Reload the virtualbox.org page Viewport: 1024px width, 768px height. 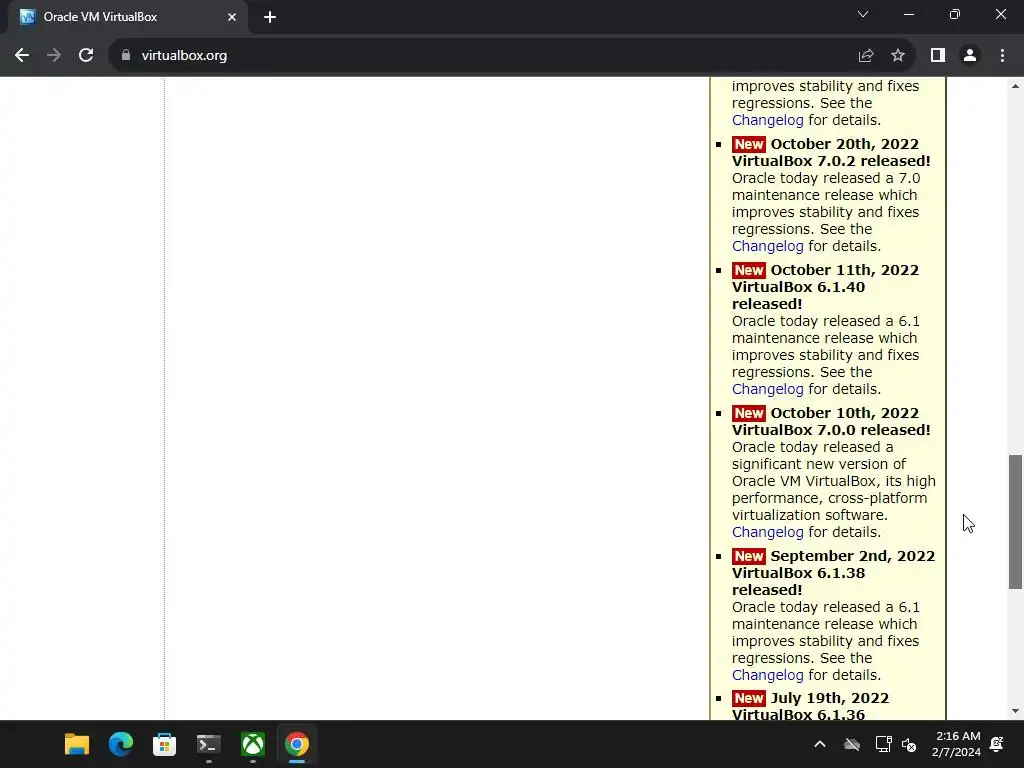[x=86, y=56]
